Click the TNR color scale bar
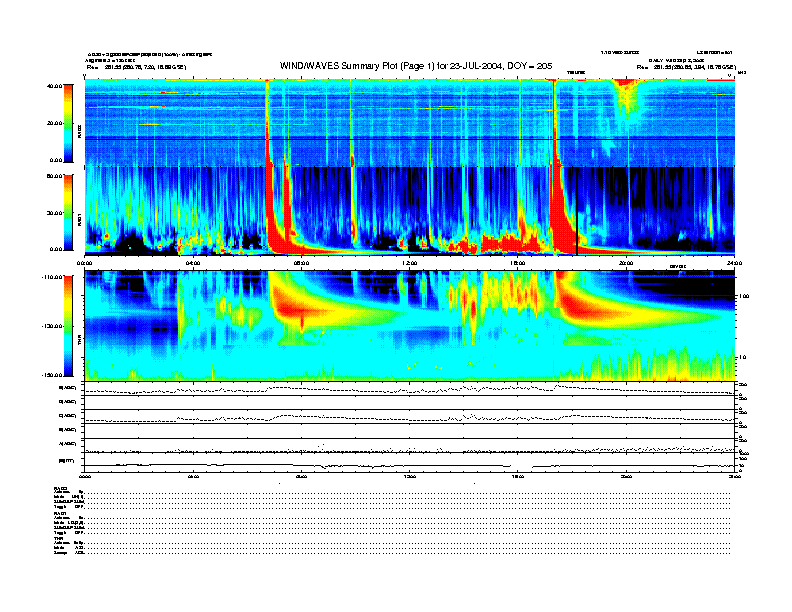This screenshot has width=792, height=612. coord(67,324)
